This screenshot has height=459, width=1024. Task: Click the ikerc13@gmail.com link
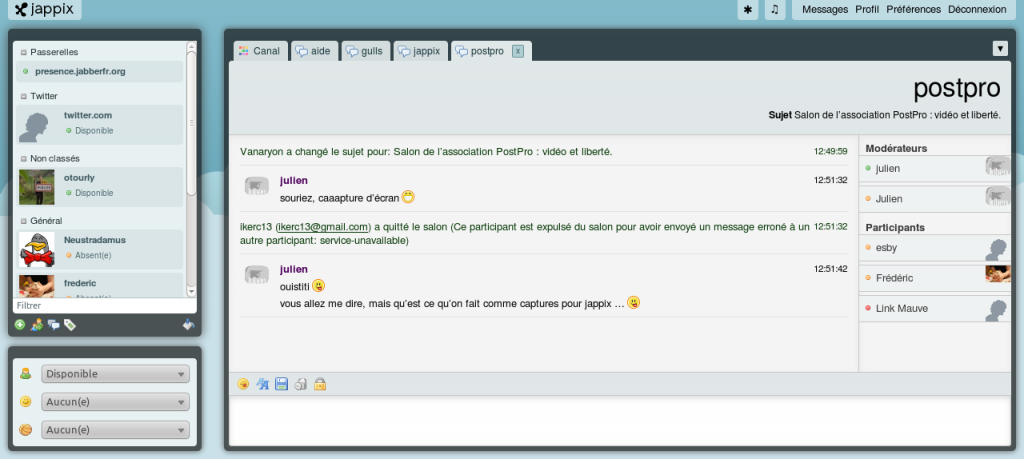click(x=323, y=227)
